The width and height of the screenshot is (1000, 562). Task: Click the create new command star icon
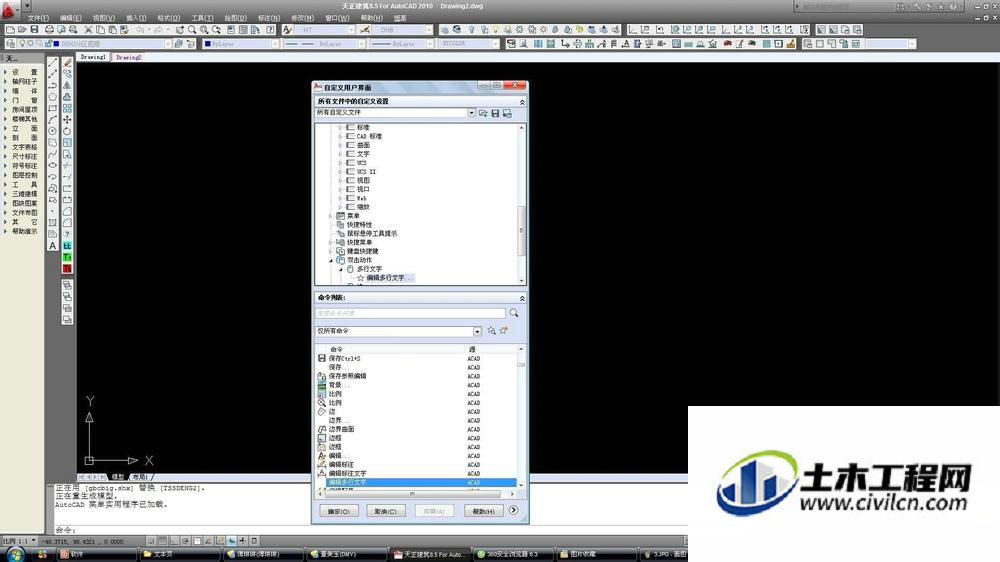pyautogui.click(x=504, y=330)
